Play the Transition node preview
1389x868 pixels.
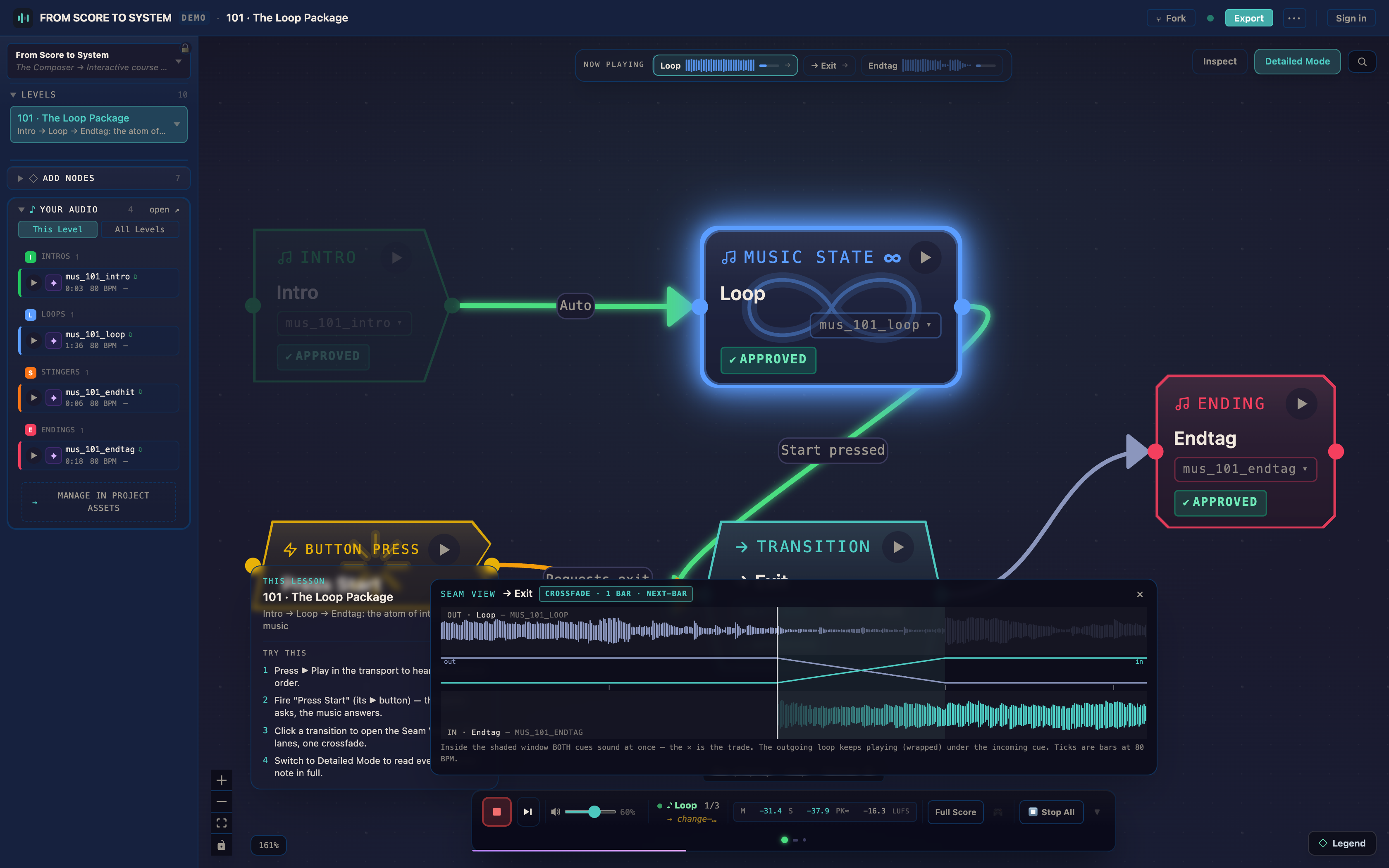pyautogui.click(x=898, y=547)
